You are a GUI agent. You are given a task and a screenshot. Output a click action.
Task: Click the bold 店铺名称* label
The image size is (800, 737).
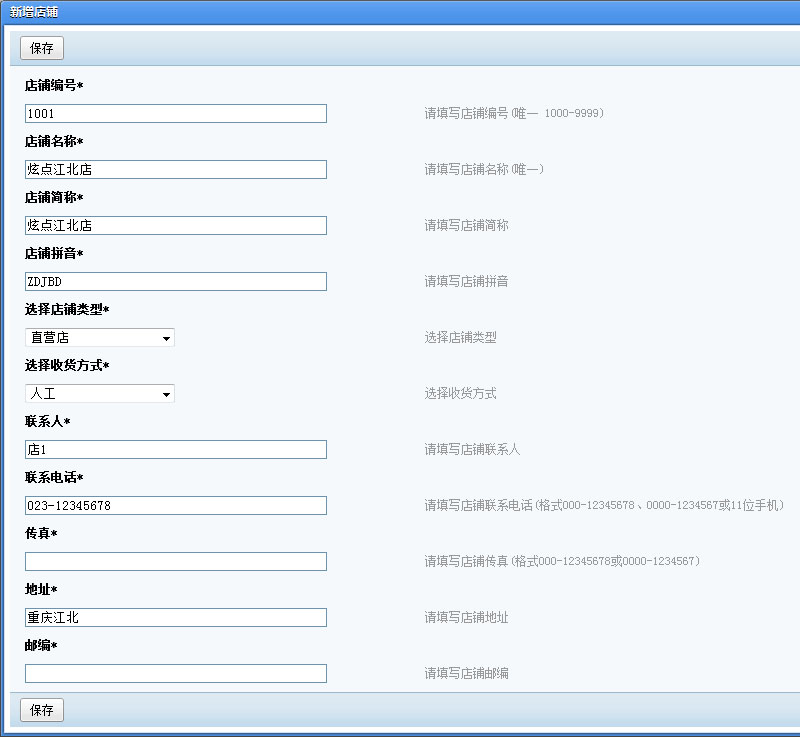(54, 141)
